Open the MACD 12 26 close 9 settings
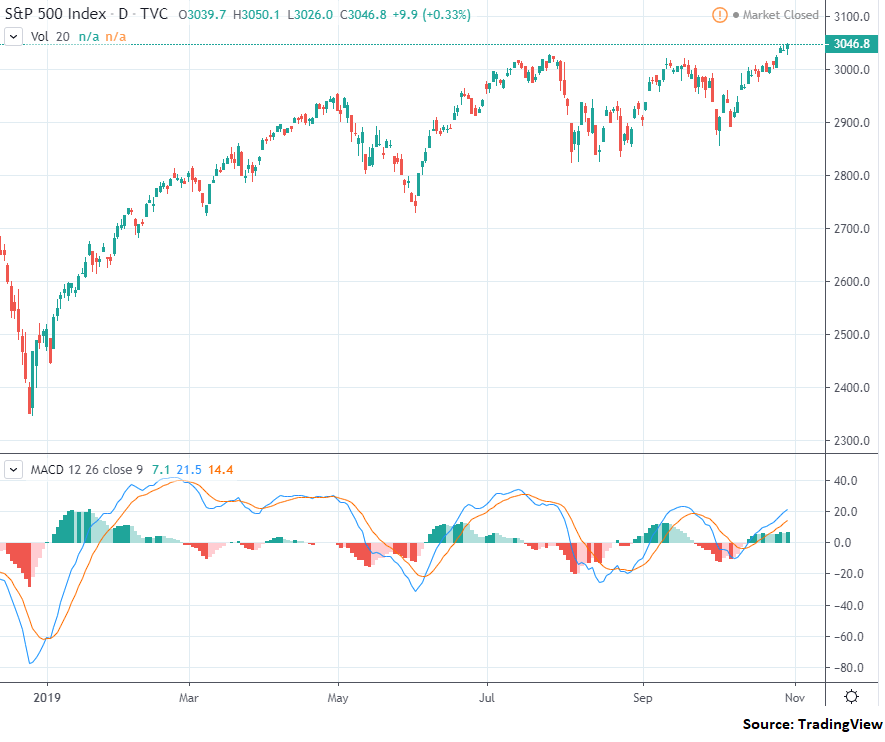 (x=85, y=468)
